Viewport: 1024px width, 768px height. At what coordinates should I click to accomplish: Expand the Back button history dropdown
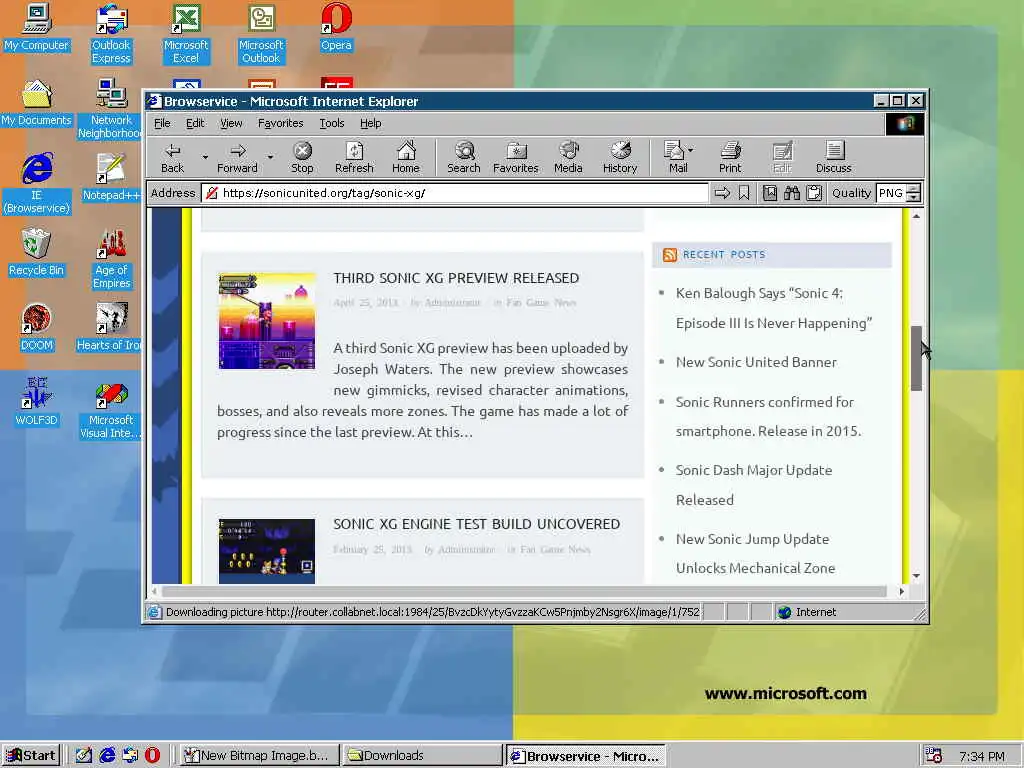click(x=205, y=157)
